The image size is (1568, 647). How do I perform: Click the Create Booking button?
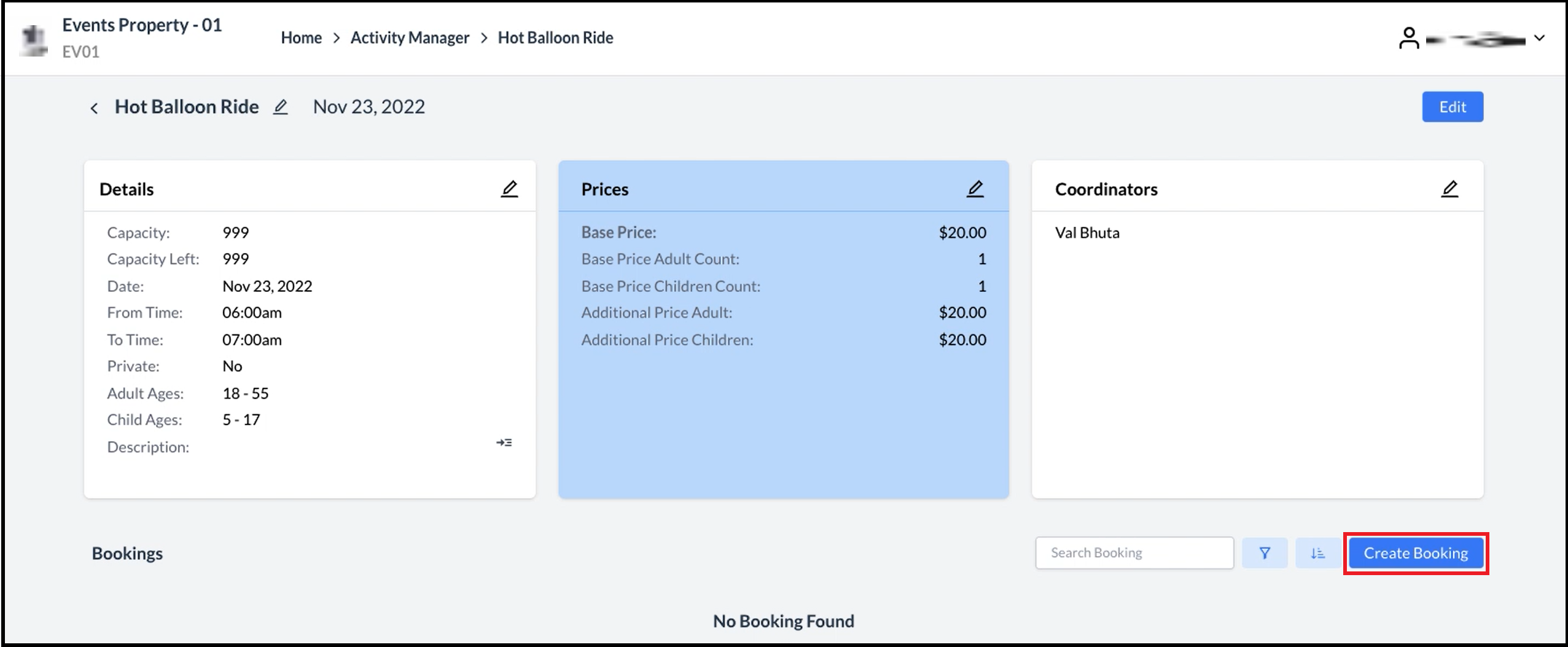(x=1416, y=553)
